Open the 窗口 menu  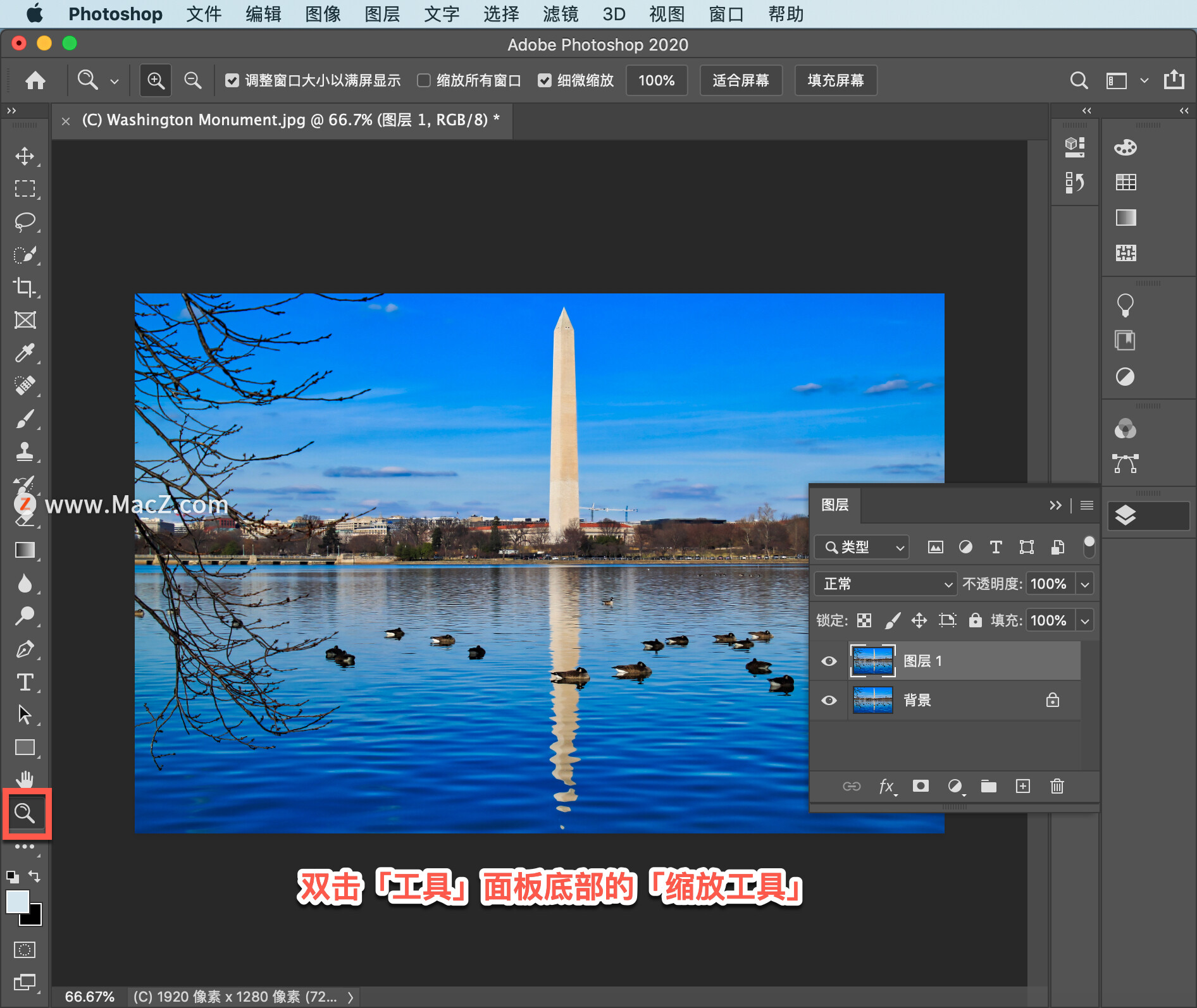[726, 14]
